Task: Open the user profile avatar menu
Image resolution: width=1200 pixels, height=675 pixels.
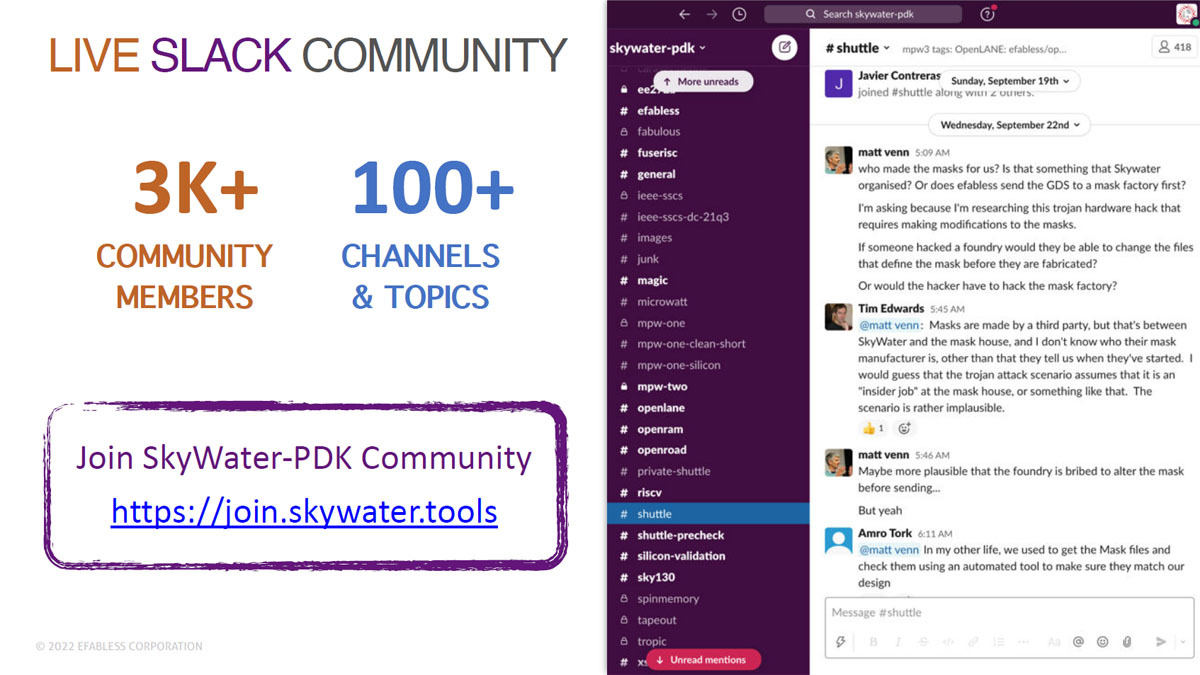Action: pos(1185,14)
